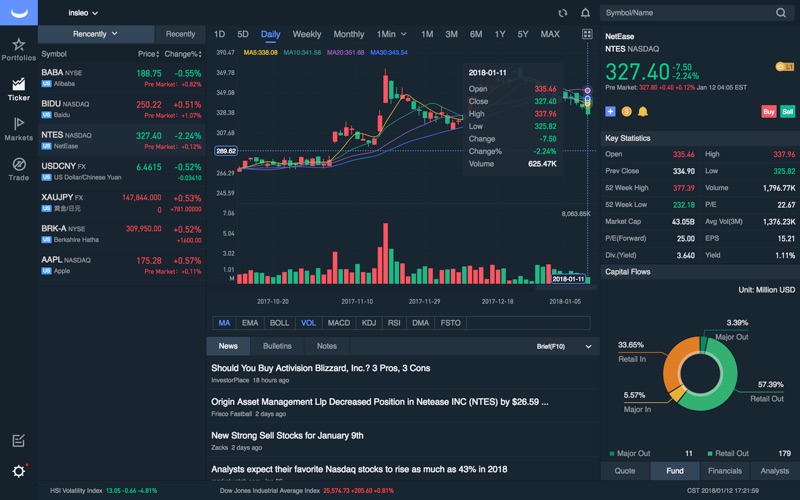This screenshot has width=800, height=500.
Task: Sort watchlist by Price column
Action: pos(148,54)
